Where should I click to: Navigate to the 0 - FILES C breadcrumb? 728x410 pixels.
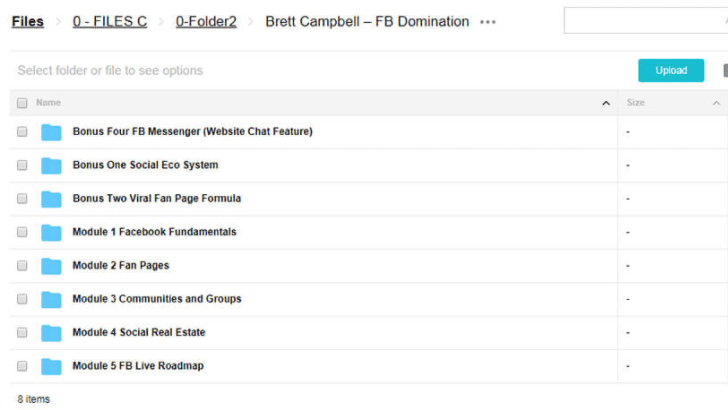(110, 21)
